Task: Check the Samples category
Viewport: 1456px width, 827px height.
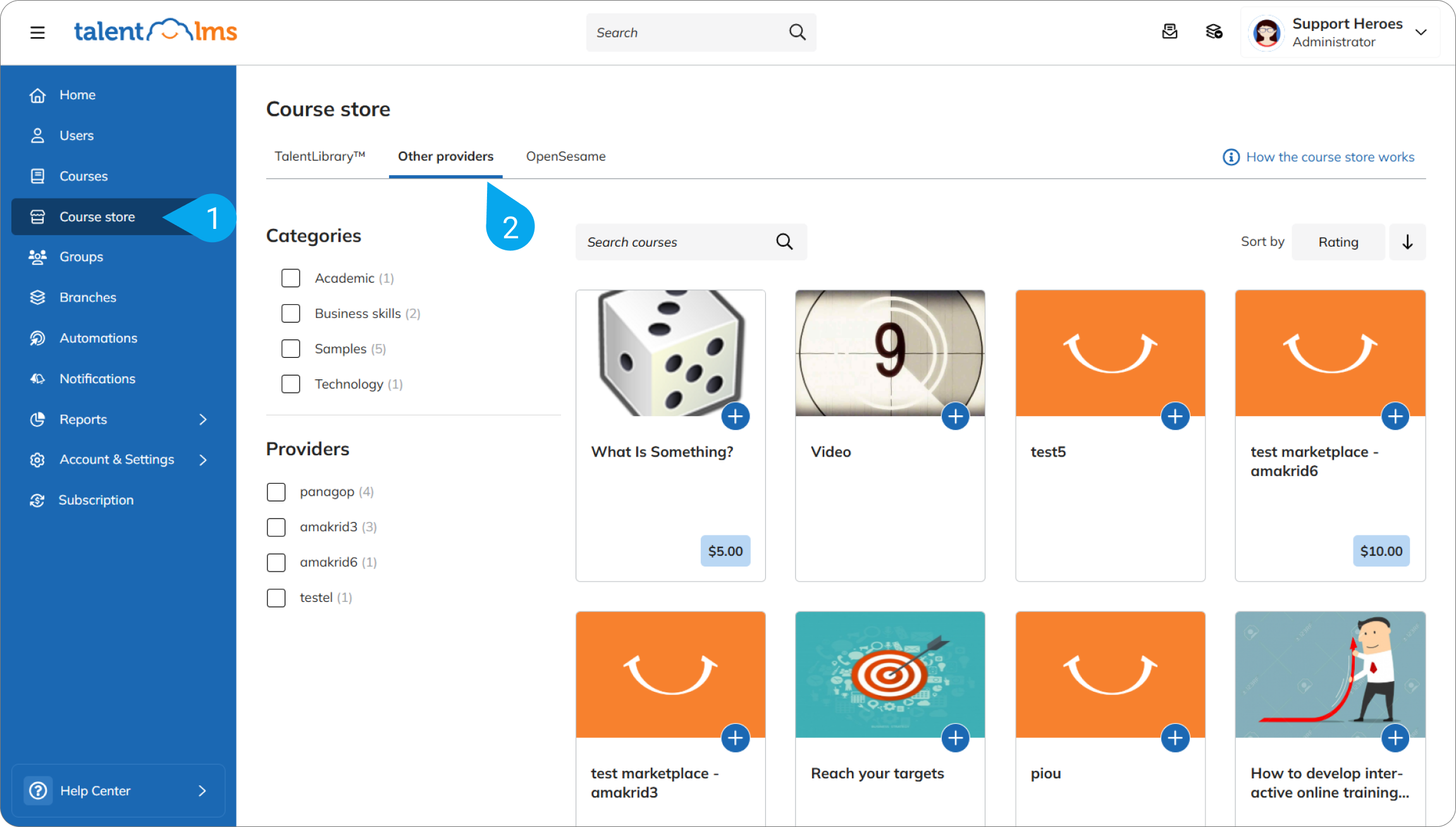Action: [291, 349]
